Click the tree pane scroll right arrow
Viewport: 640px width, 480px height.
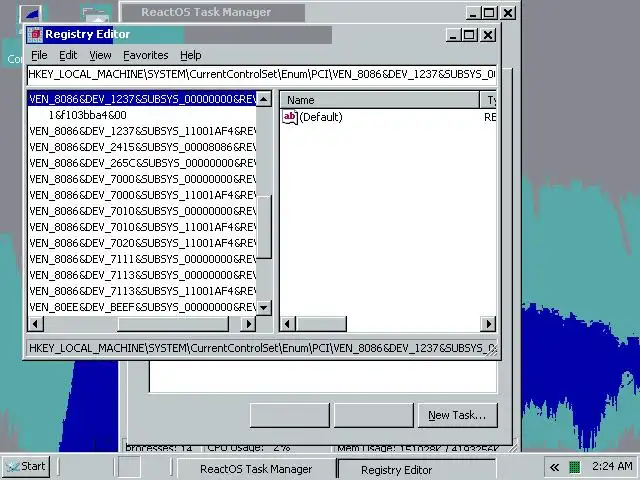(x=248, y=324)
